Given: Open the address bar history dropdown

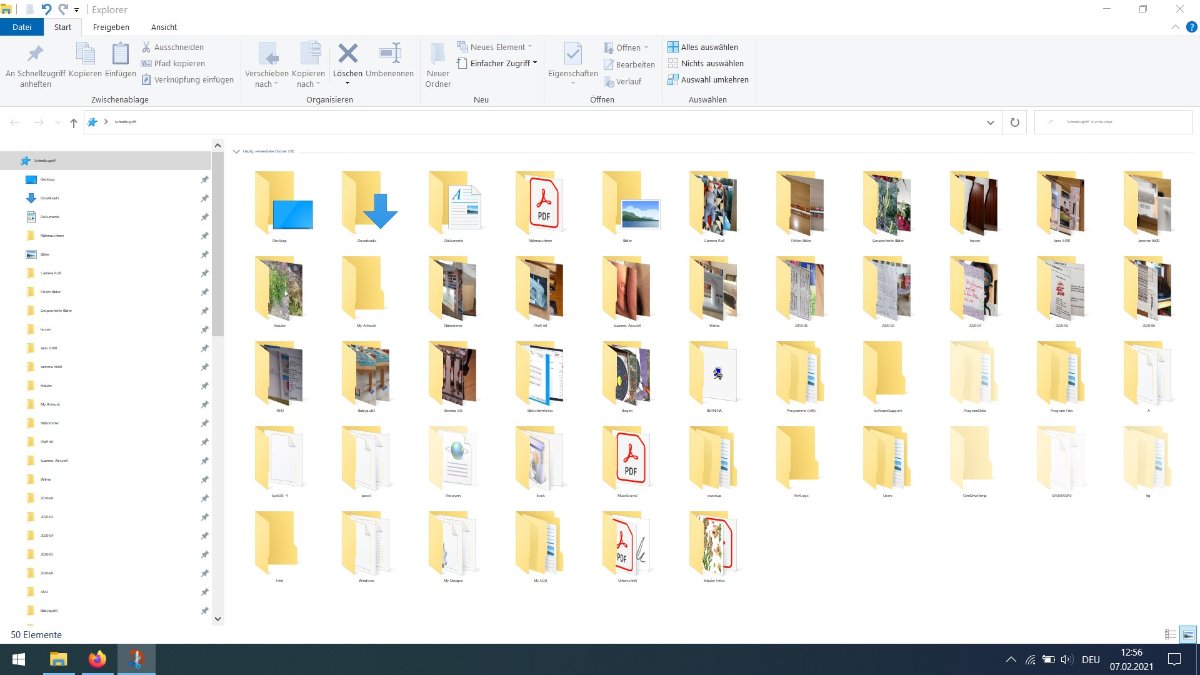Looking at the screenshot, I should tap(991, 122).
